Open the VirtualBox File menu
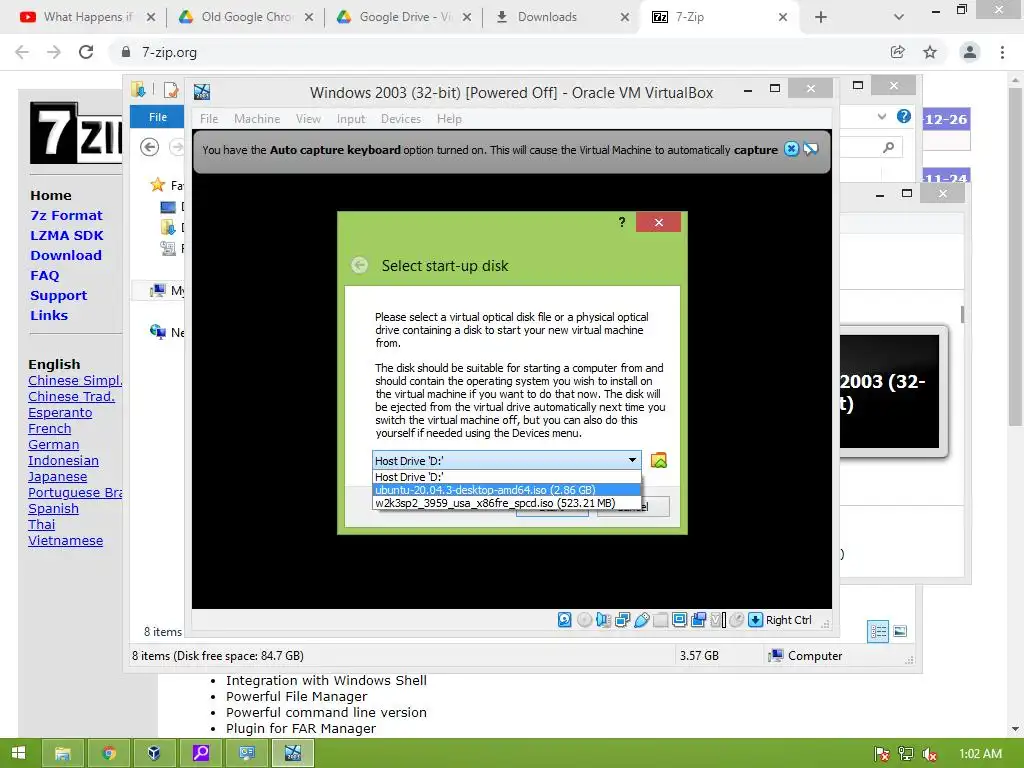This screenshot has width=1024, height=768. pos(209,118)
